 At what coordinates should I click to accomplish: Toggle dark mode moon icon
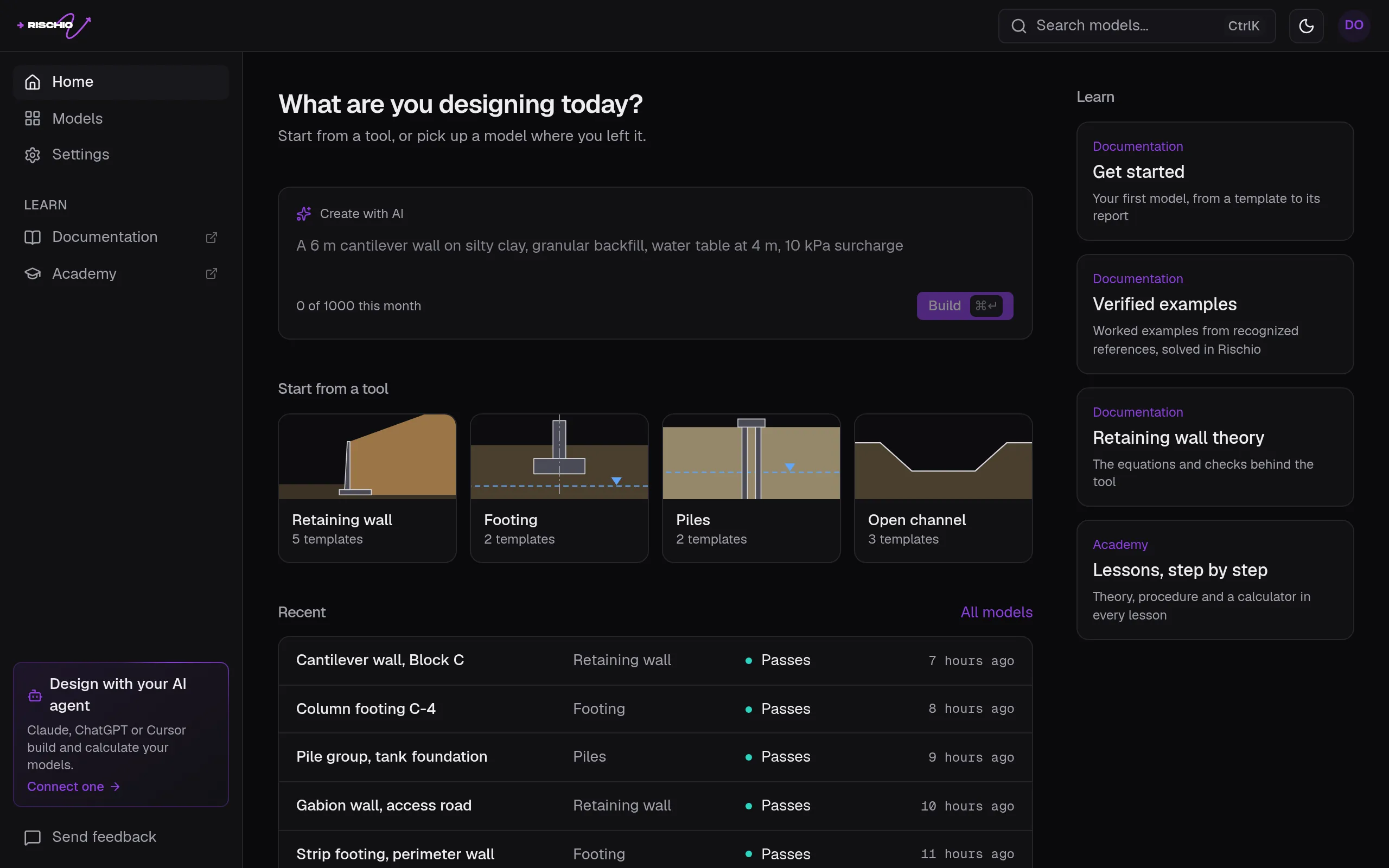(x=1306, y=26)
